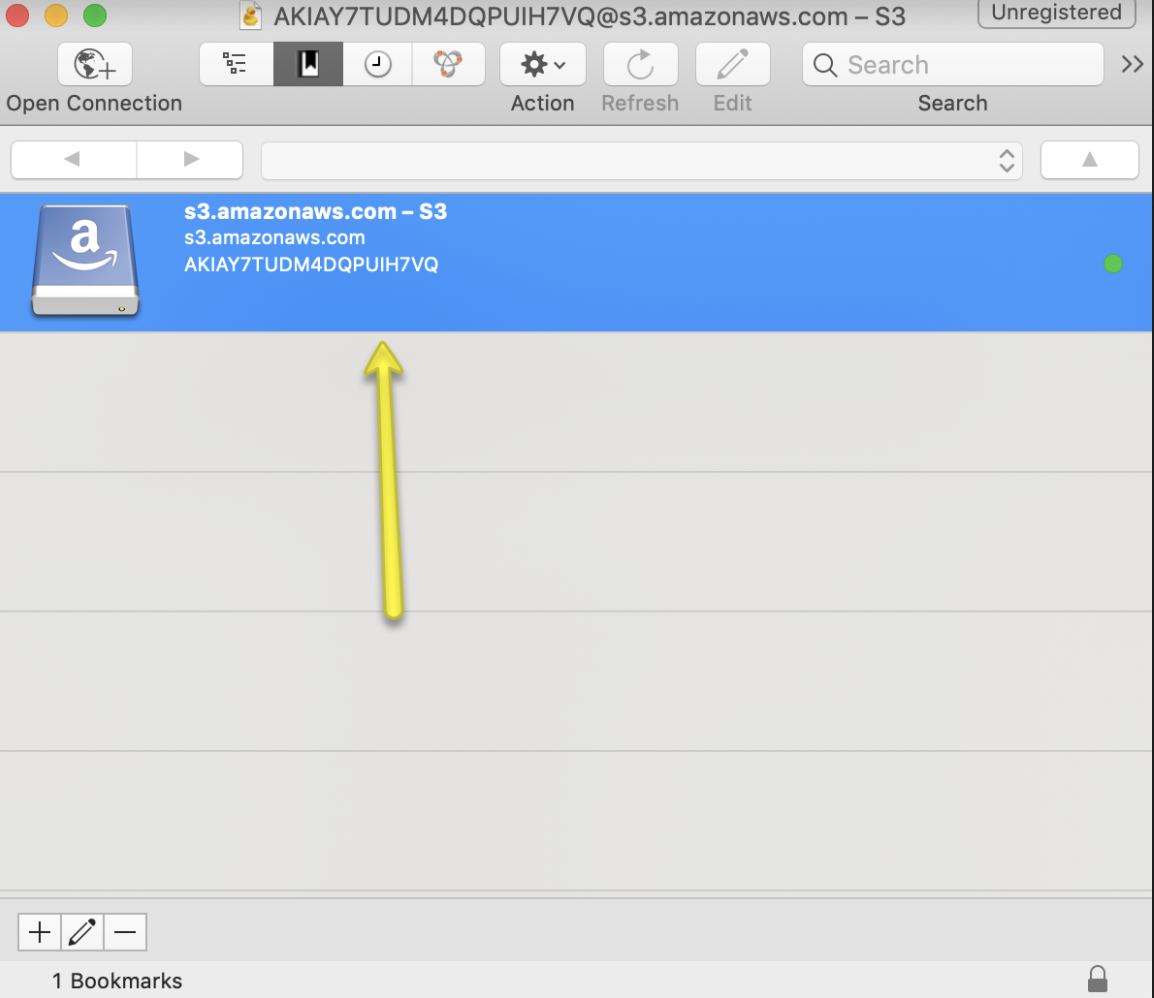This screenshot has width=1154, height=998.
Task: Remove the bookmark with minus button
Action: 125,932
